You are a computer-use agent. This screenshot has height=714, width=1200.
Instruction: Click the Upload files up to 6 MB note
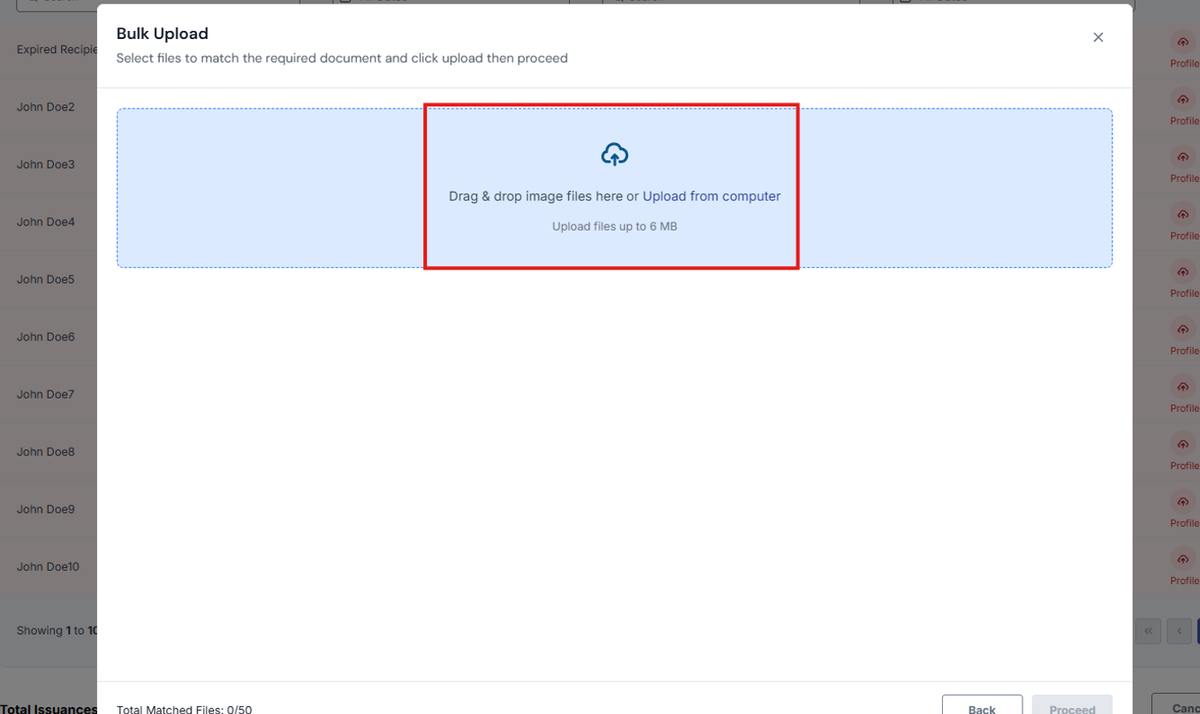click(614, 226)
